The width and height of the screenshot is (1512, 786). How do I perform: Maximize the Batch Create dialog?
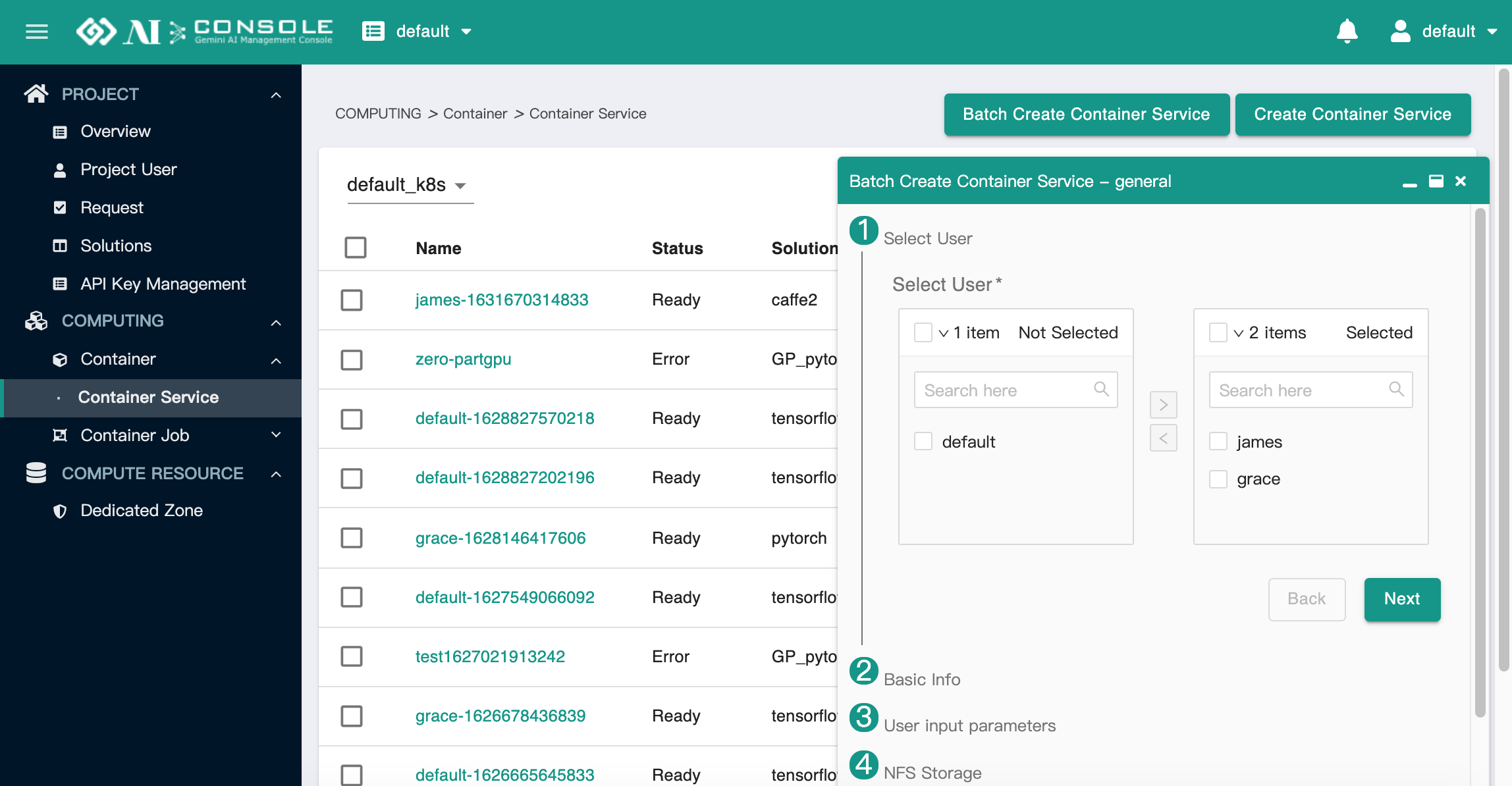coord(1436,181)
